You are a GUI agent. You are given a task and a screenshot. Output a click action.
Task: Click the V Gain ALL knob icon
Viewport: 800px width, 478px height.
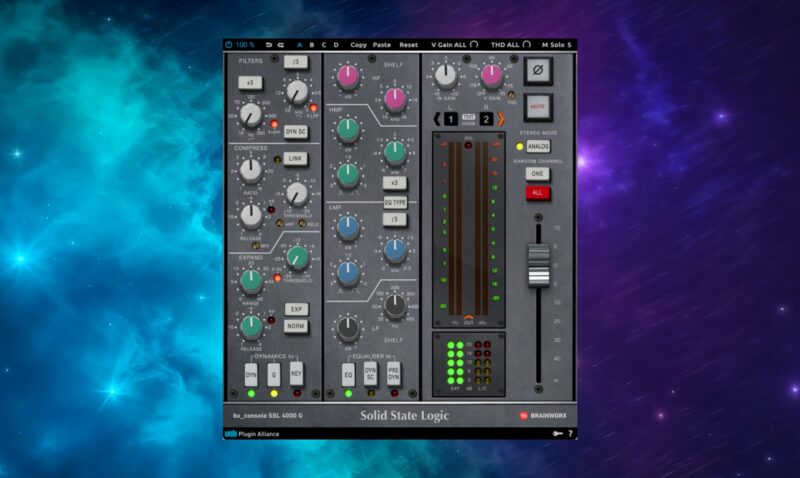click(474, 45)
